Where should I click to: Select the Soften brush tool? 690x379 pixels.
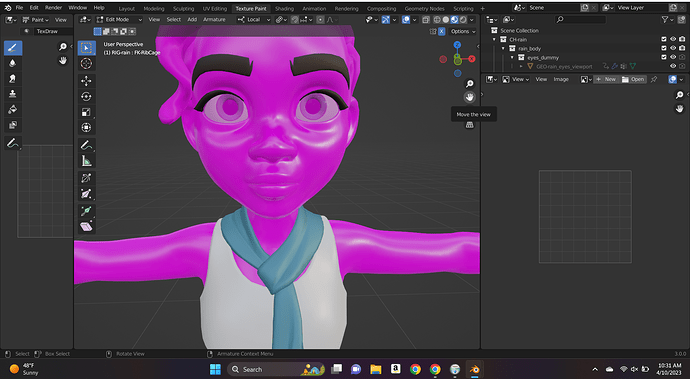click(13, 63)
